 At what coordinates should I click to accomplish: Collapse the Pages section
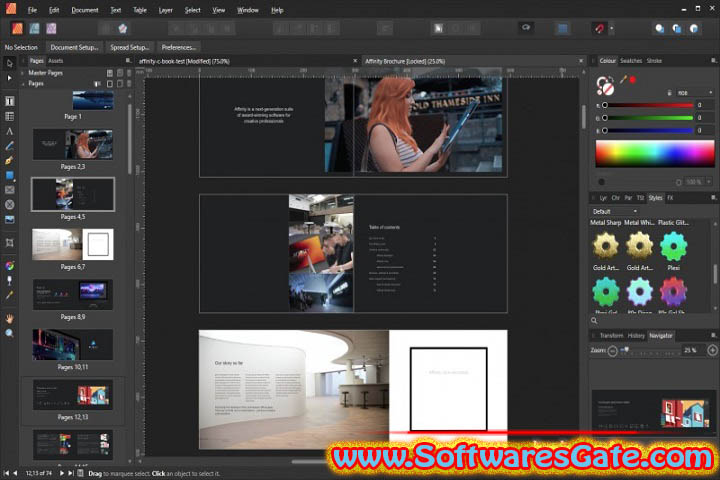click(x=22, y=84)
